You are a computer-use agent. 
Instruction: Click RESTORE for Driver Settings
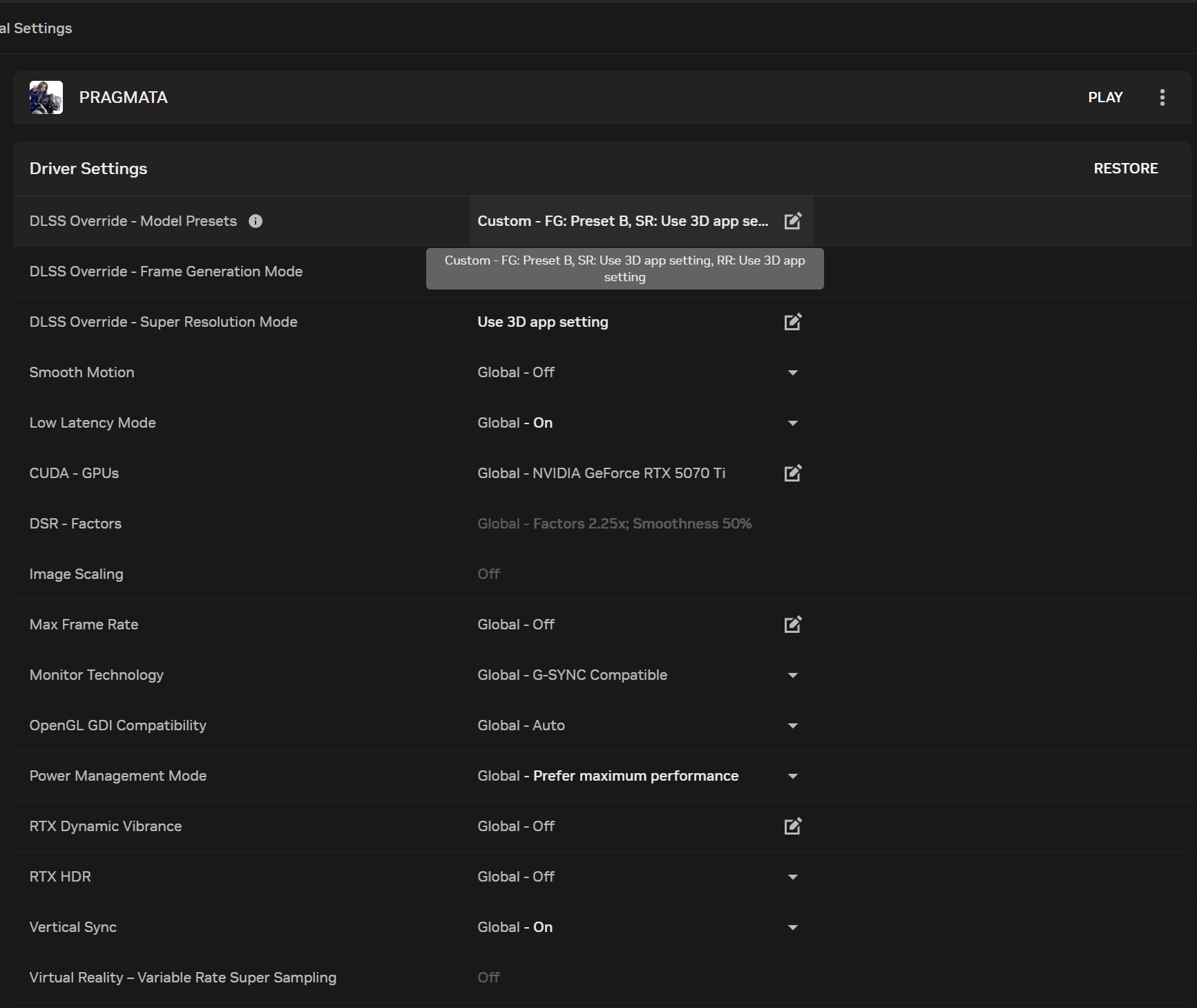click(1126, 169)
